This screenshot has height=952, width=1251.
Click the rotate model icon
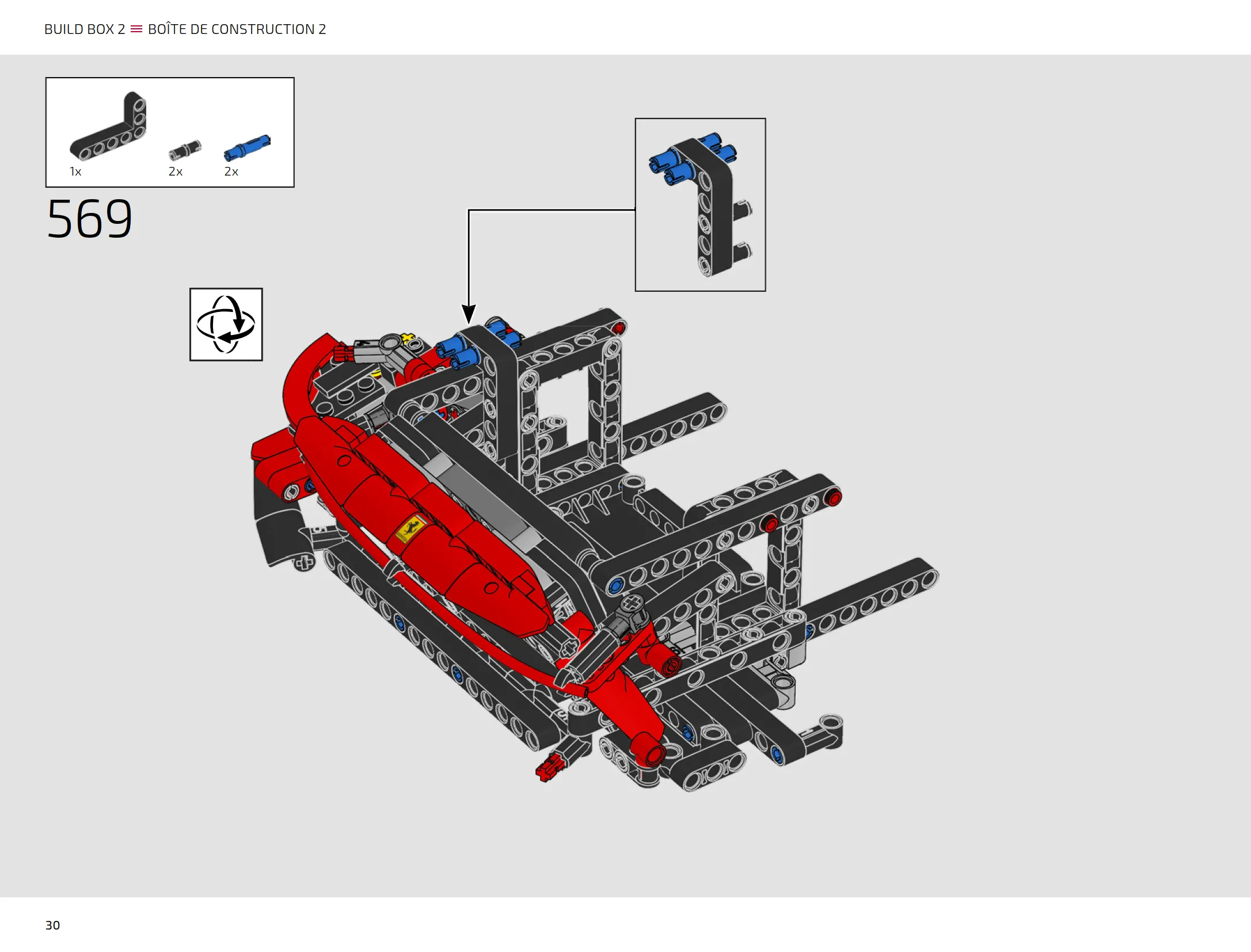[226, 325]
